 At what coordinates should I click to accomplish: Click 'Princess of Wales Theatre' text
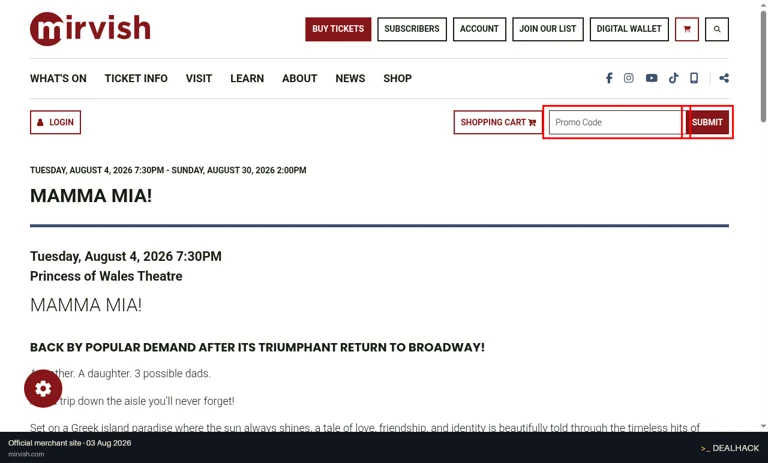106,276
